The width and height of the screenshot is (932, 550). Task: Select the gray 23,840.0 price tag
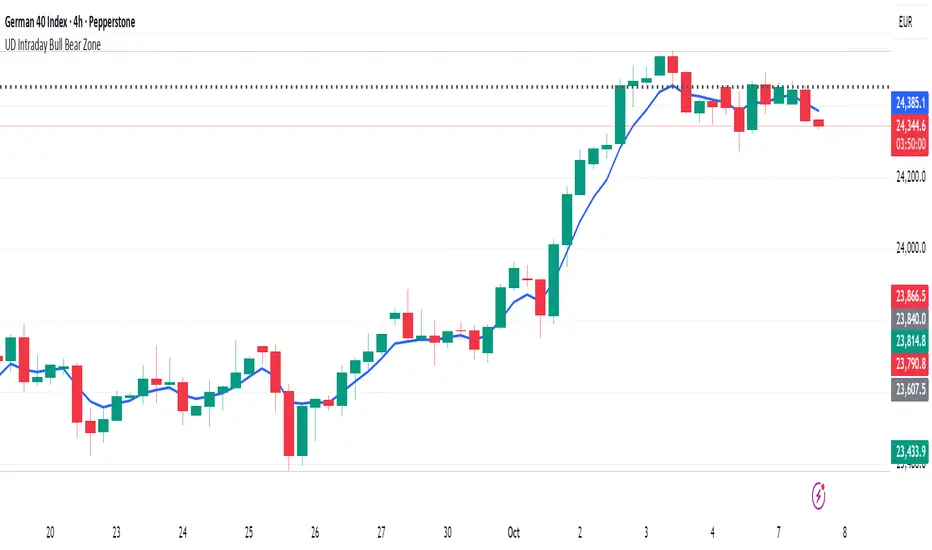pos(909,319)
